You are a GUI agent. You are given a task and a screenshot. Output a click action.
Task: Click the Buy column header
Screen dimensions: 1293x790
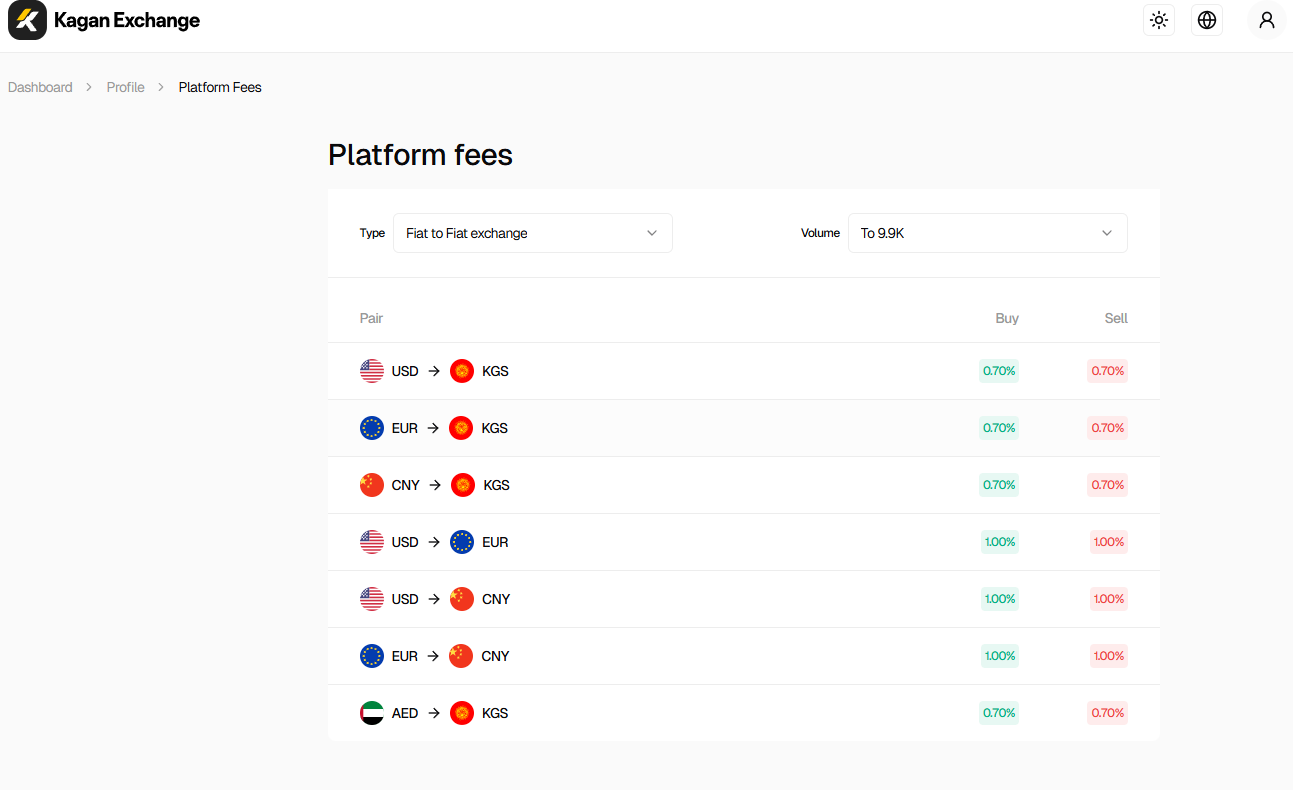(x=1007, y=318)
